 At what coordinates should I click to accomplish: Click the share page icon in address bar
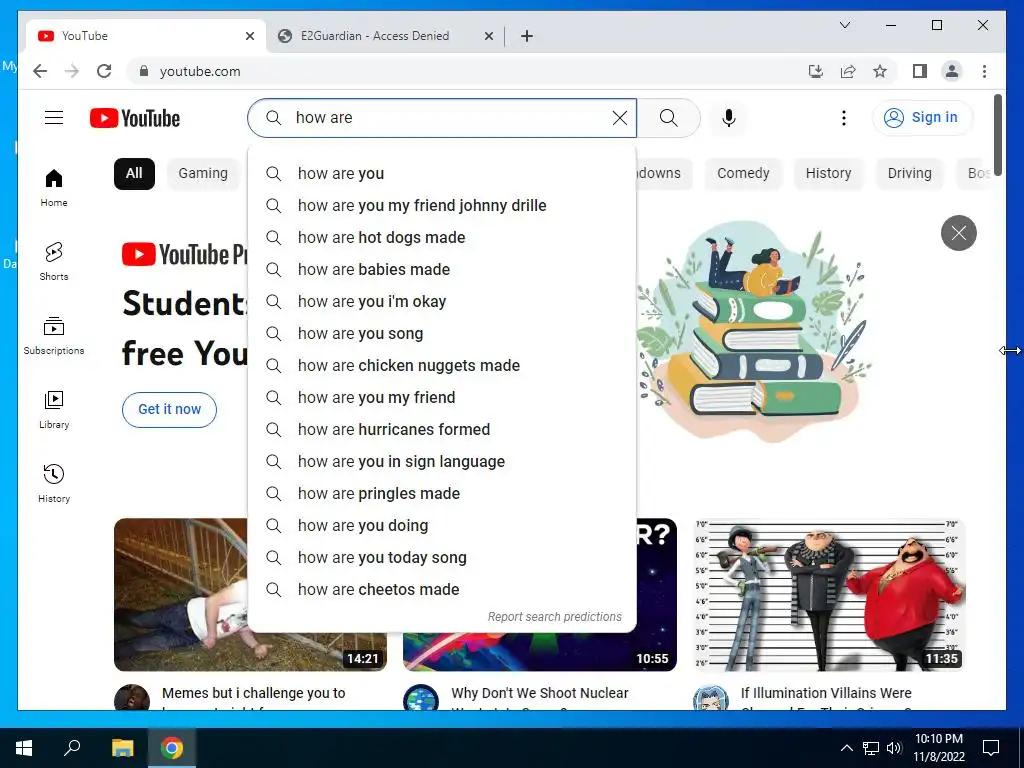[x=848, y=71]
